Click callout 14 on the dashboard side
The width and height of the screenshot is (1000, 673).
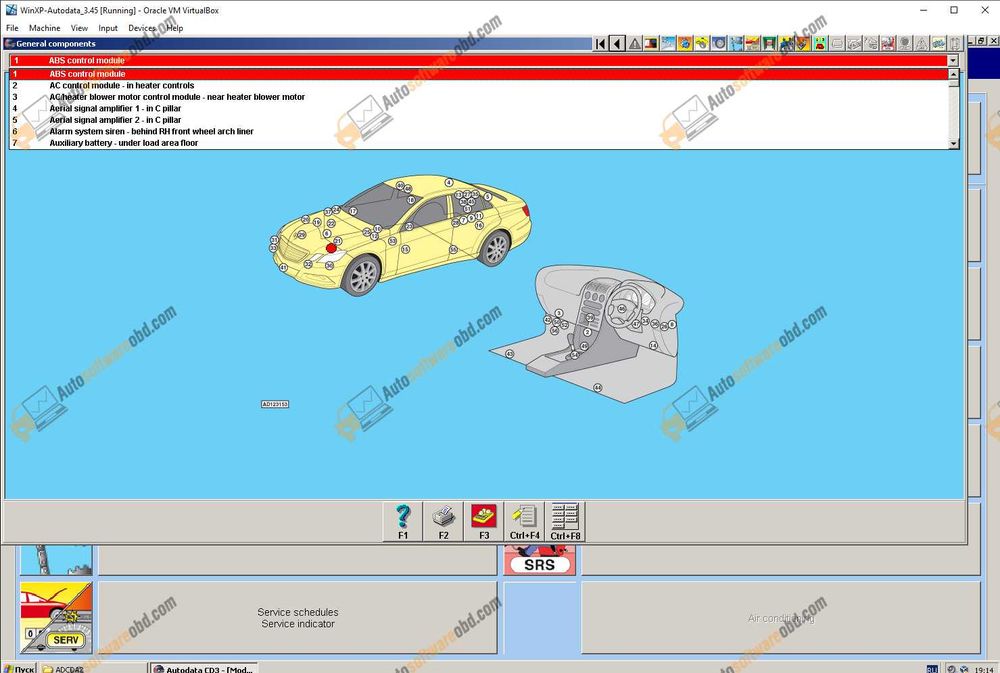[653, 345]
